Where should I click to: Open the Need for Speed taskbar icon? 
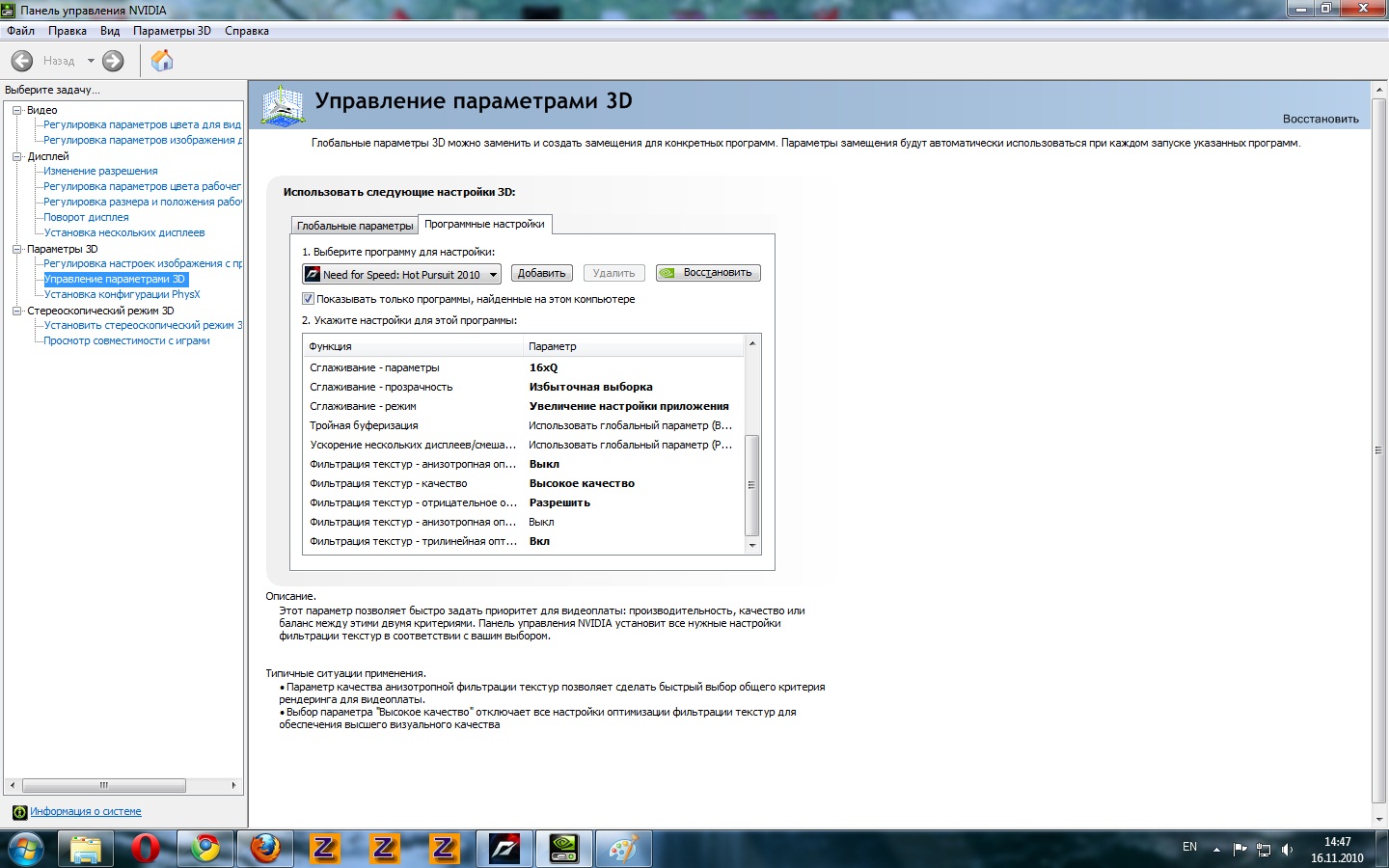point(504,849)
